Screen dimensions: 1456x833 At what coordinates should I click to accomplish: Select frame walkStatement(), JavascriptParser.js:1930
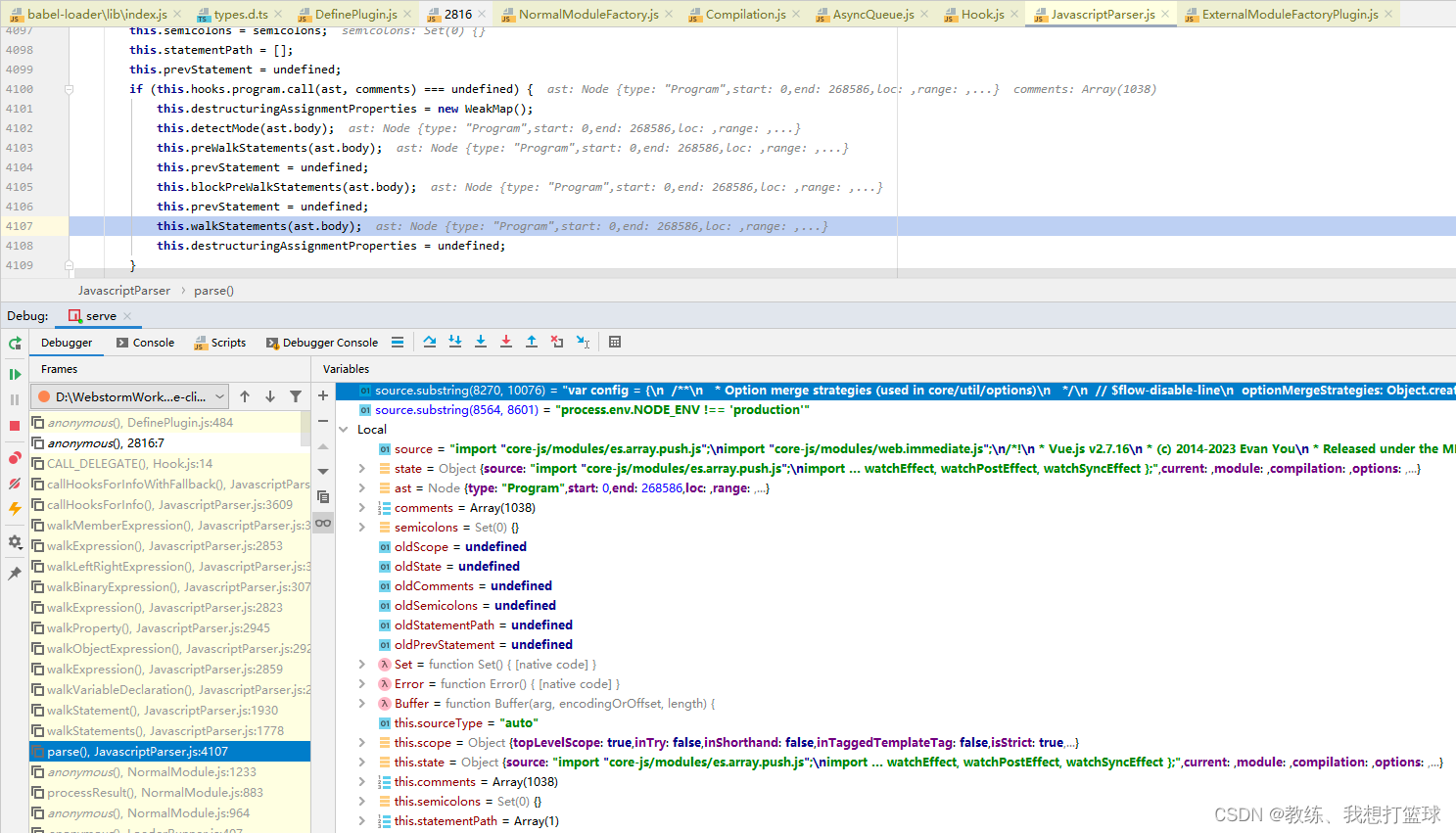point(170,710)
